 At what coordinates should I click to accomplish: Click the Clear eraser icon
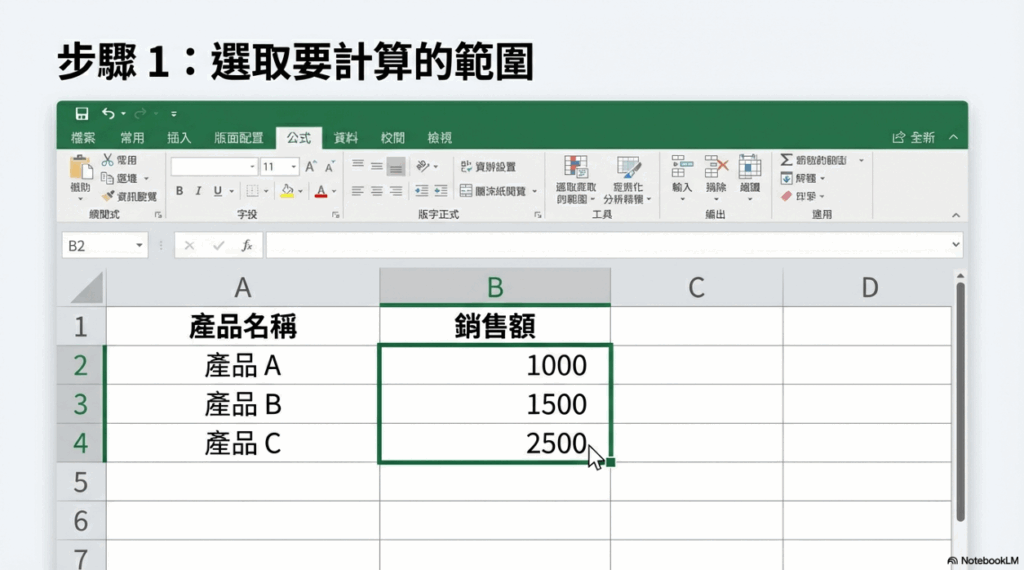tap(786, 196)
